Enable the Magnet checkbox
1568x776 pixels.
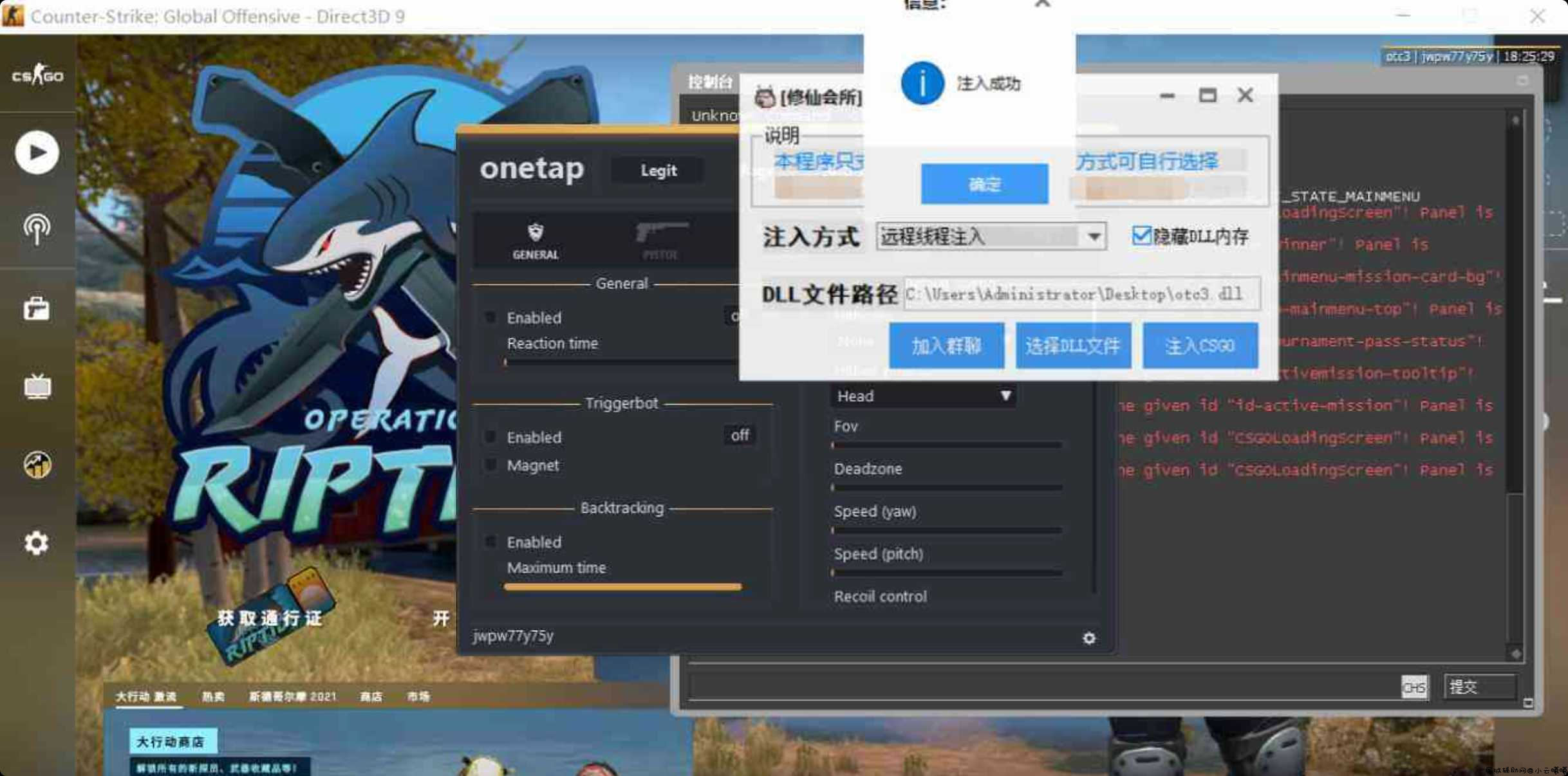point(490,465)
